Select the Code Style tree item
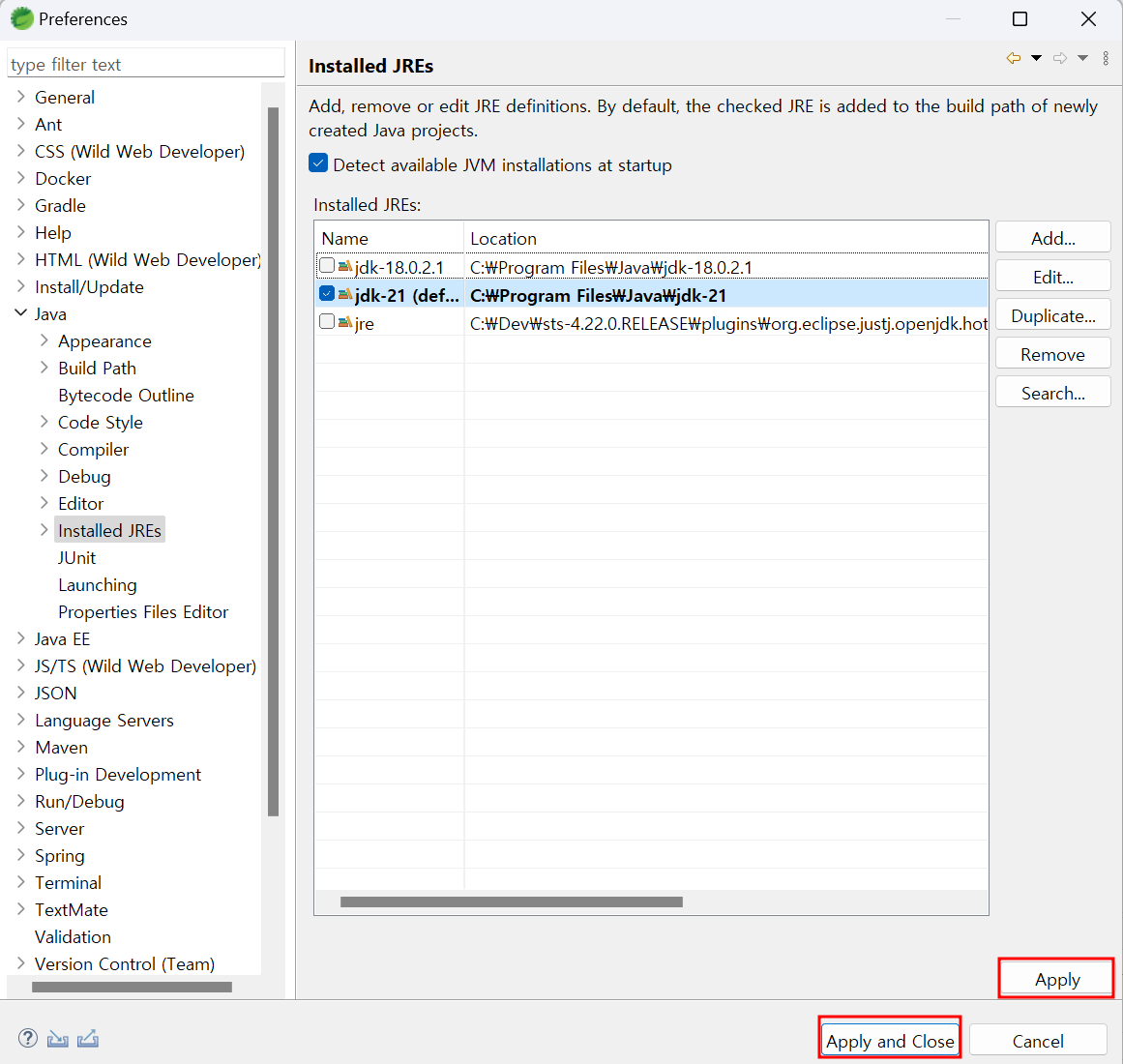The image size is (1123, 1064). [x=101, y=423]
